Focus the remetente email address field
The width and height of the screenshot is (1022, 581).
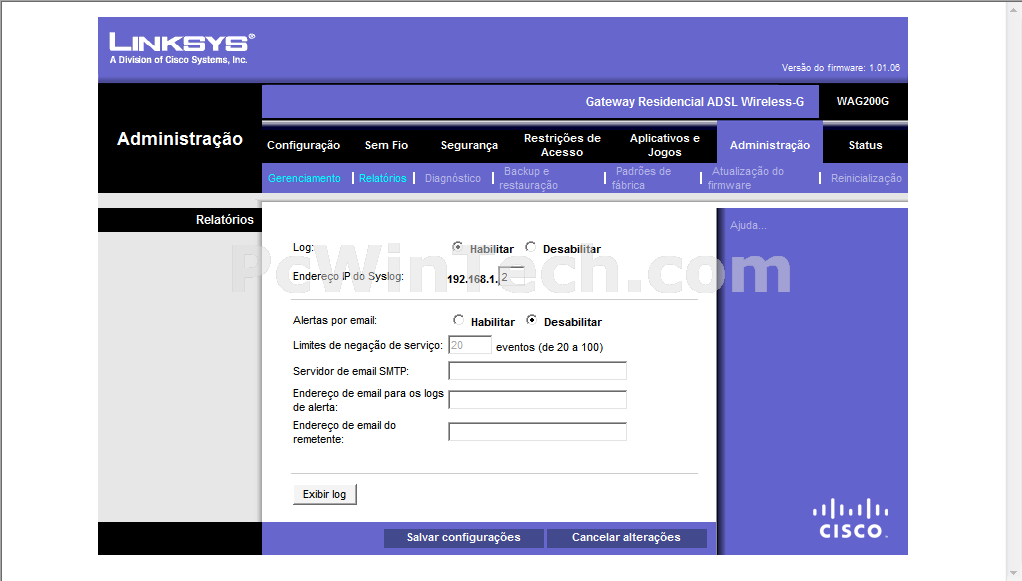pyautogui.click(x=538, y=432)
